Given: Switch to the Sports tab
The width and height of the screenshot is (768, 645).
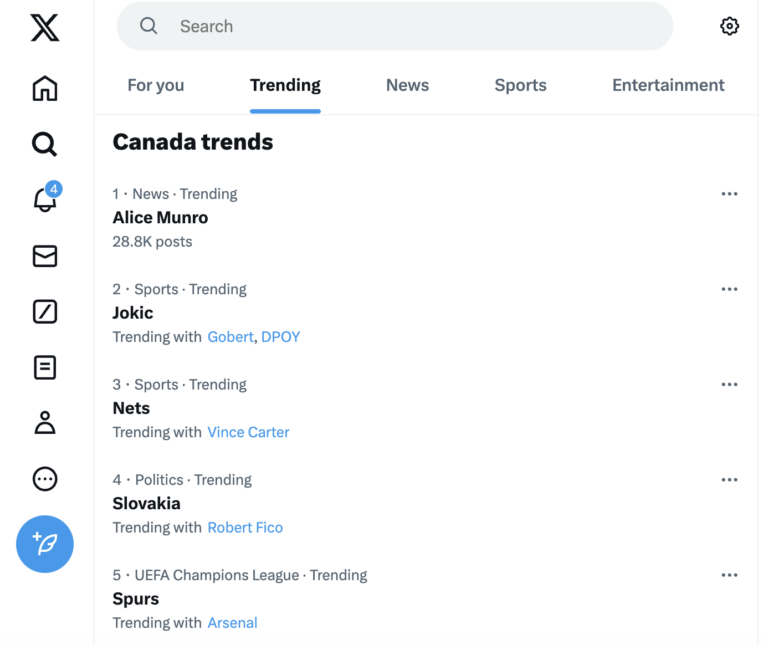Looking at the screenshot, I should (520, 85).
